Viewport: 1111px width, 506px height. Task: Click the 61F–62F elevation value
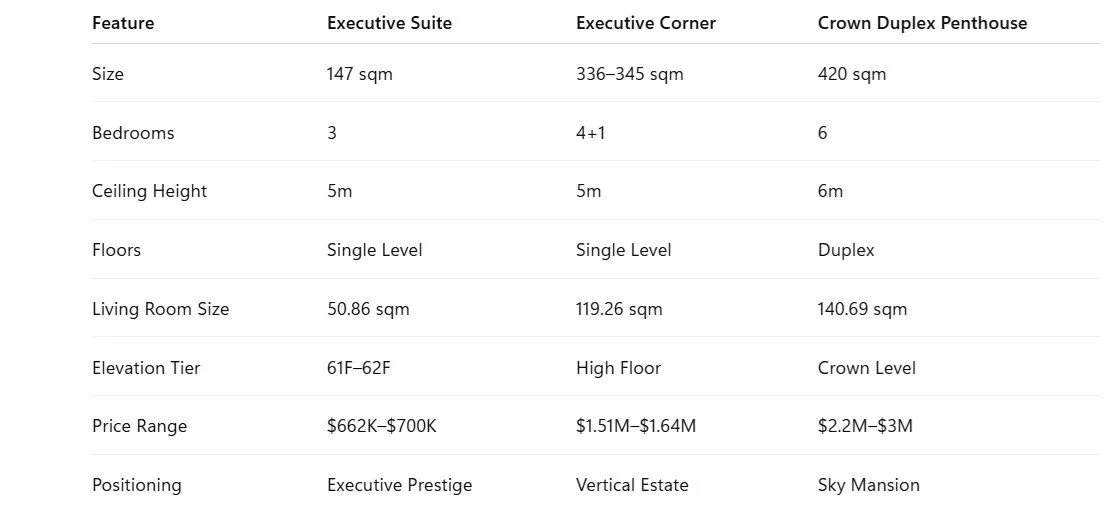click(x=358, y=368)
